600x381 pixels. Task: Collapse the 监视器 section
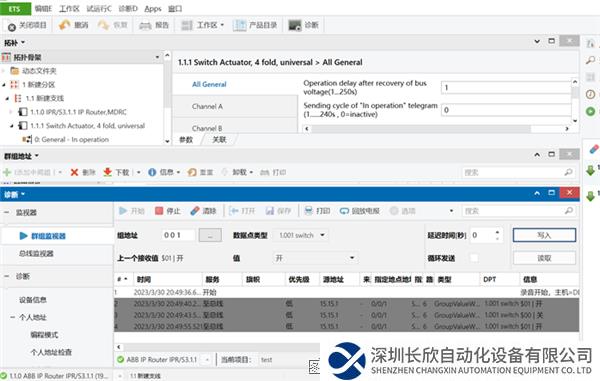pos(7,212)
